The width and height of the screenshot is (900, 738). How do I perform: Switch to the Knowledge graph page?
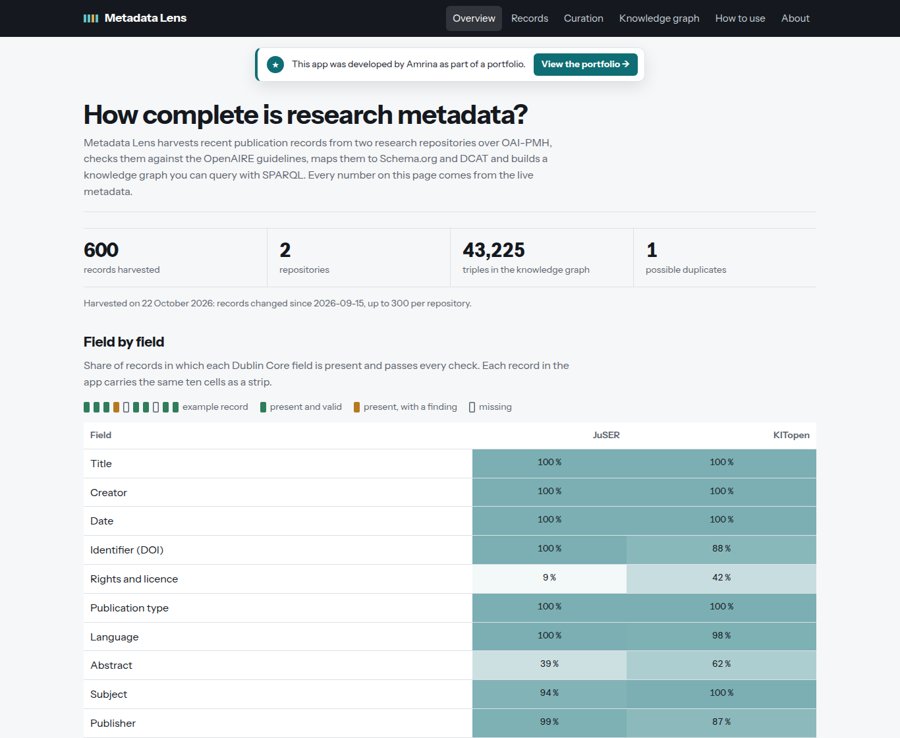659,18
